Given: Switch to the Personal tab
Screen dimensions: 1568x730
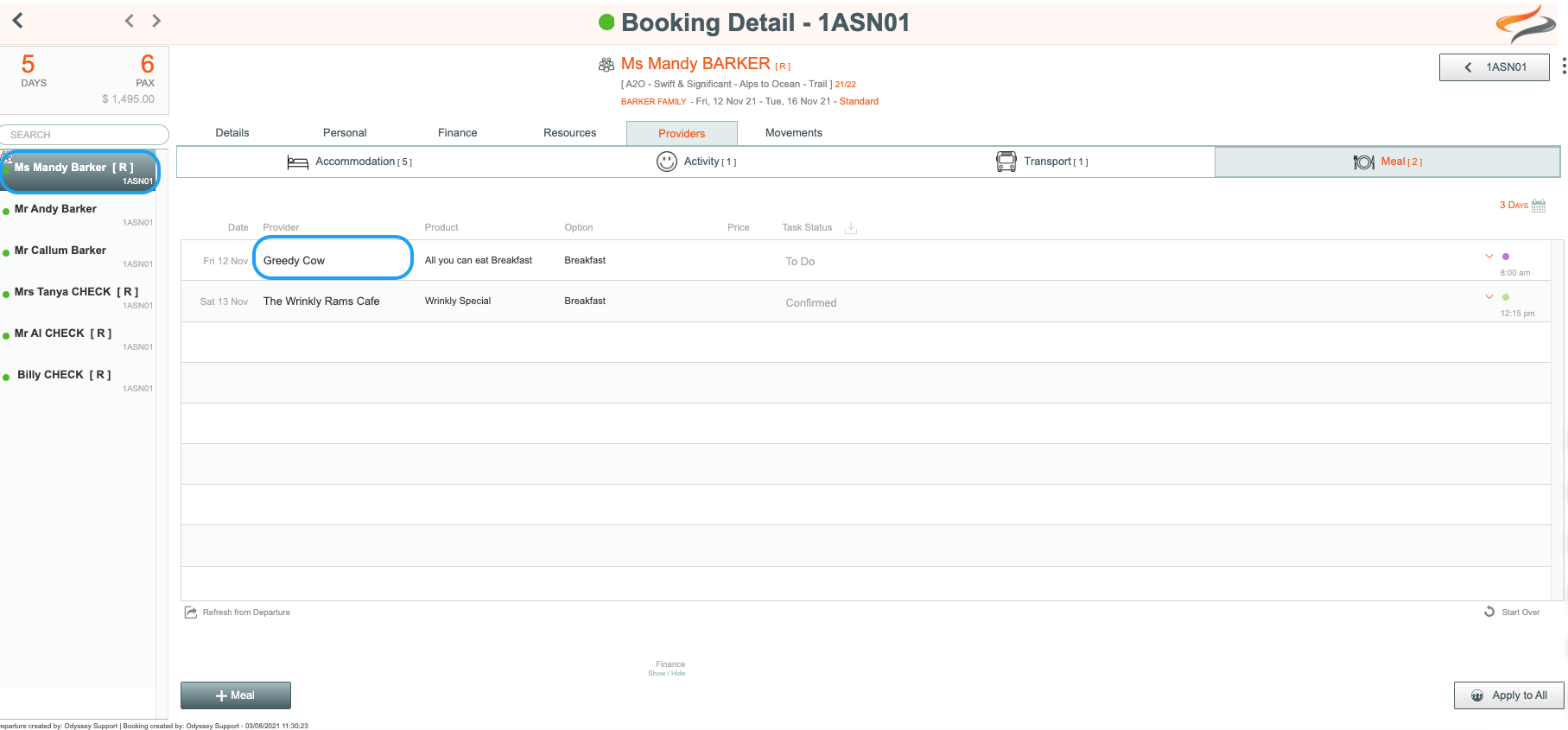Looking at the screenshot, I should pos(345,133).
